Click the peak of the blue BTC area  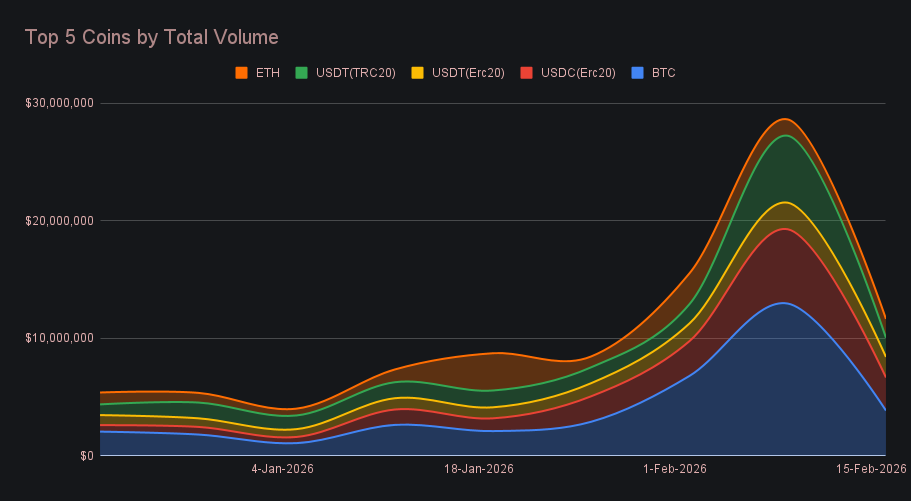coord(784,303)
